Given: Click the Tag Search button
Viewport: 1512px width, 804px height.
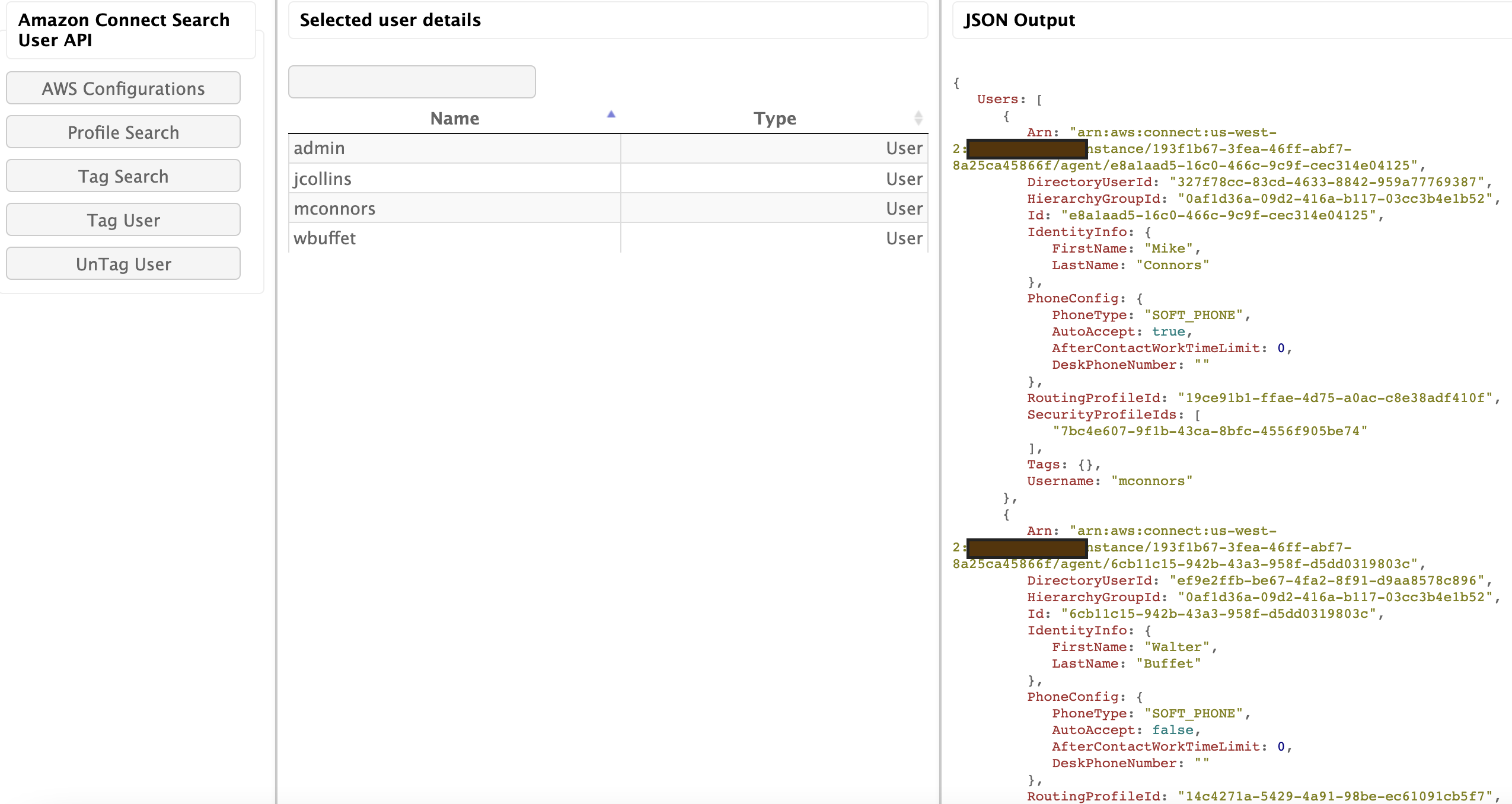Looking at the screenshot, I should pyautogui.click(x=123, y=176).
